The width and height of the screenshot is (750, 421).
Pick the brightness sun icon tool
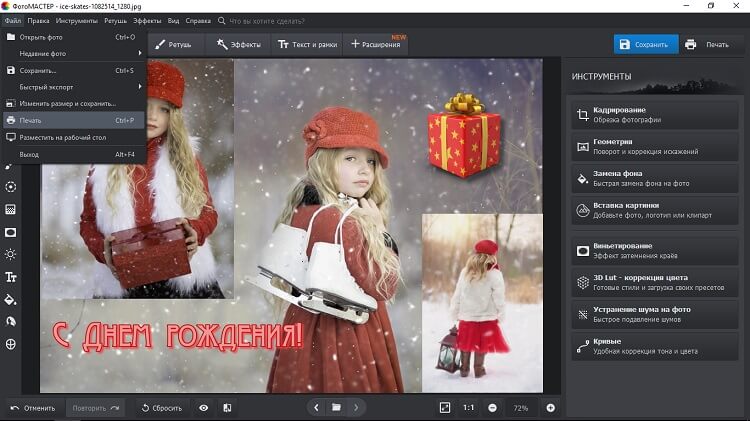pos(11,254)
